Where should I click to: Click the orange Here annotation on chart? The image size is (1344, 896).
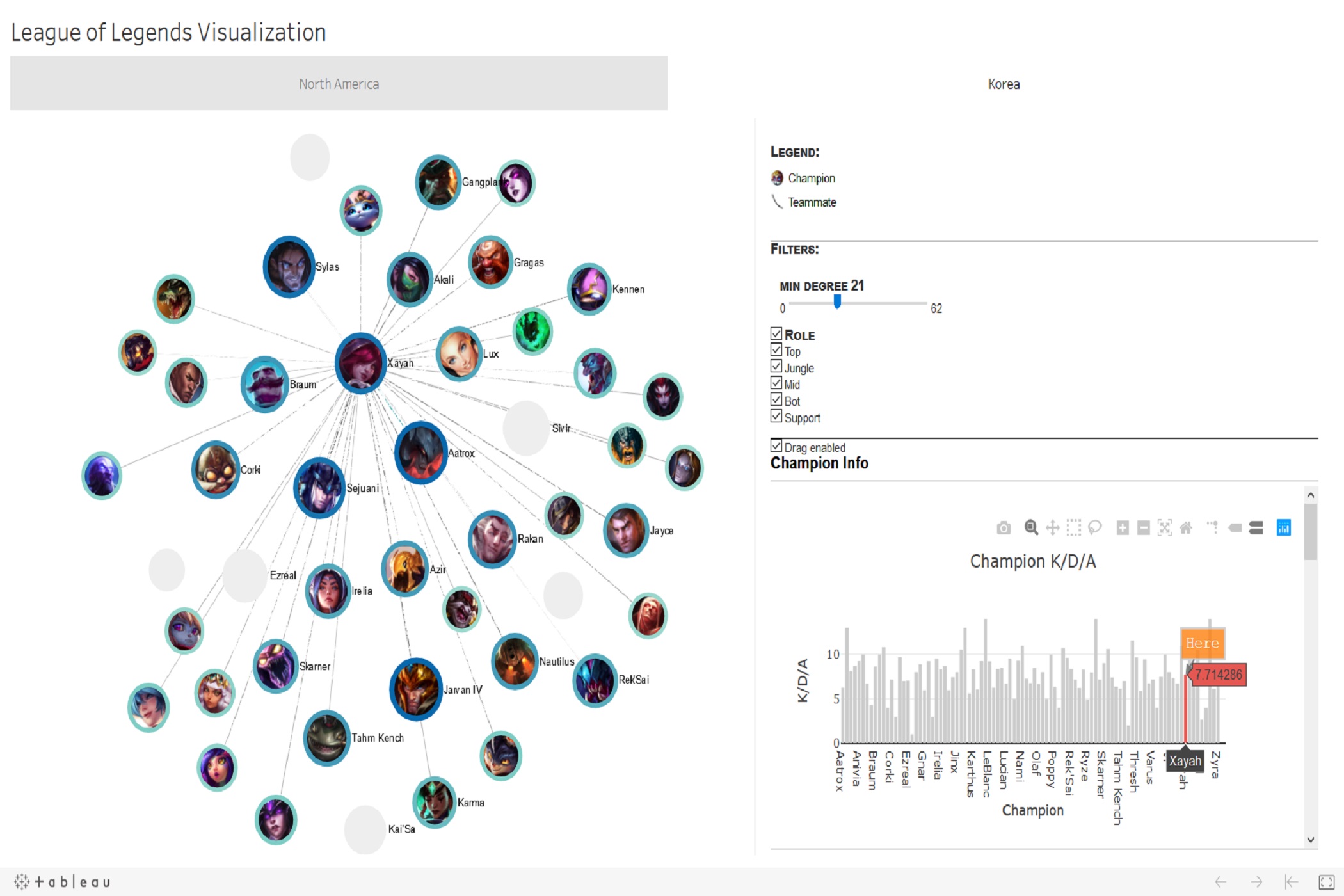point(1203,643)
